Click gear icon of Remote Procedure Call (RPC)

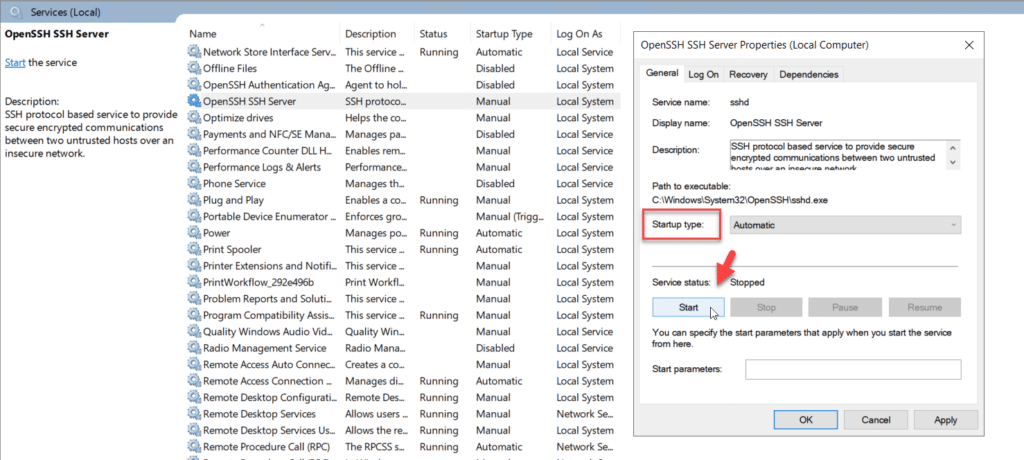(x=194, y=447)
